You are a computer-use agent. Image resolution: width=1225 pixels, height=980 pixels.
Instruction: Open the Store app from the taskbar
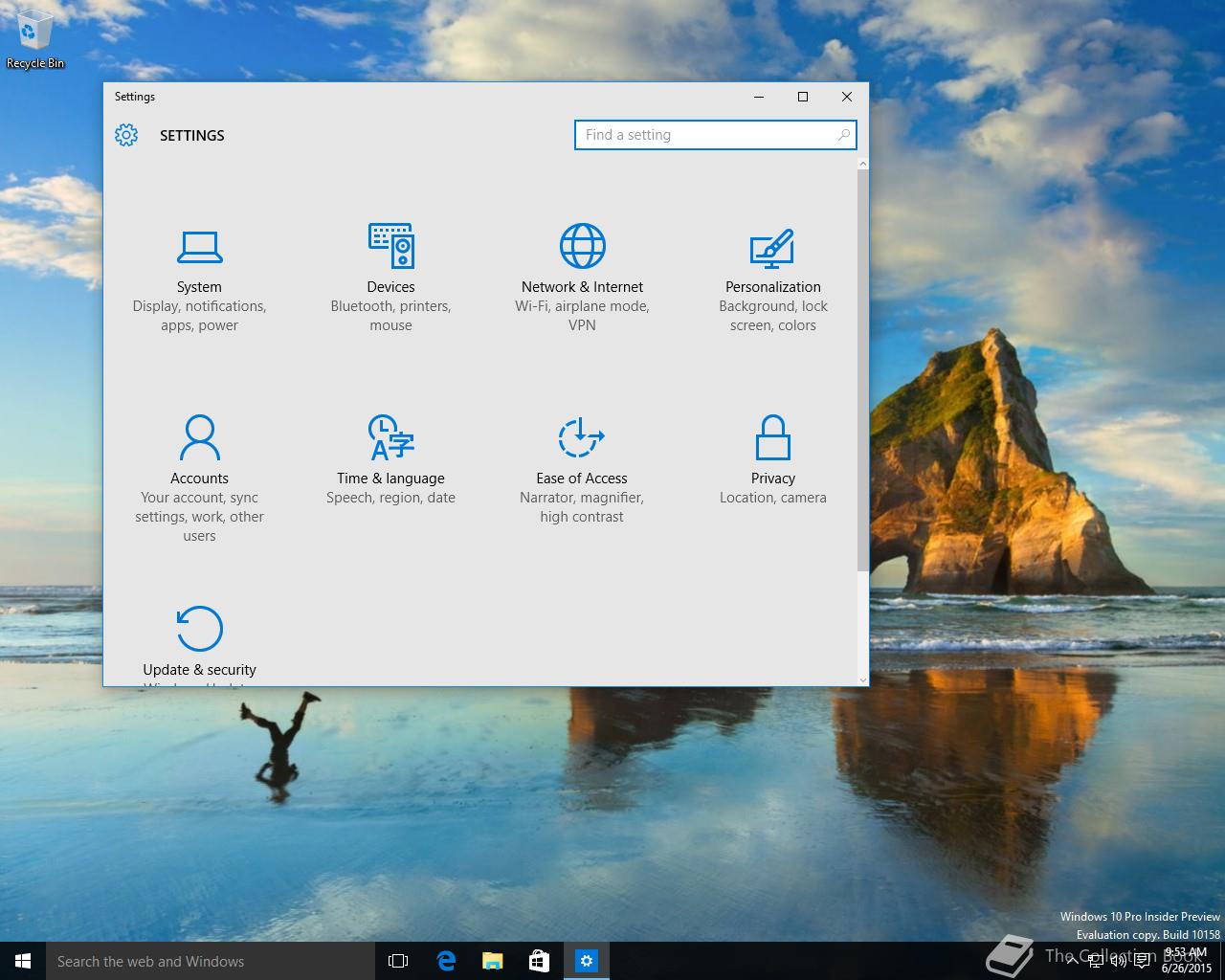coord(540,961)
